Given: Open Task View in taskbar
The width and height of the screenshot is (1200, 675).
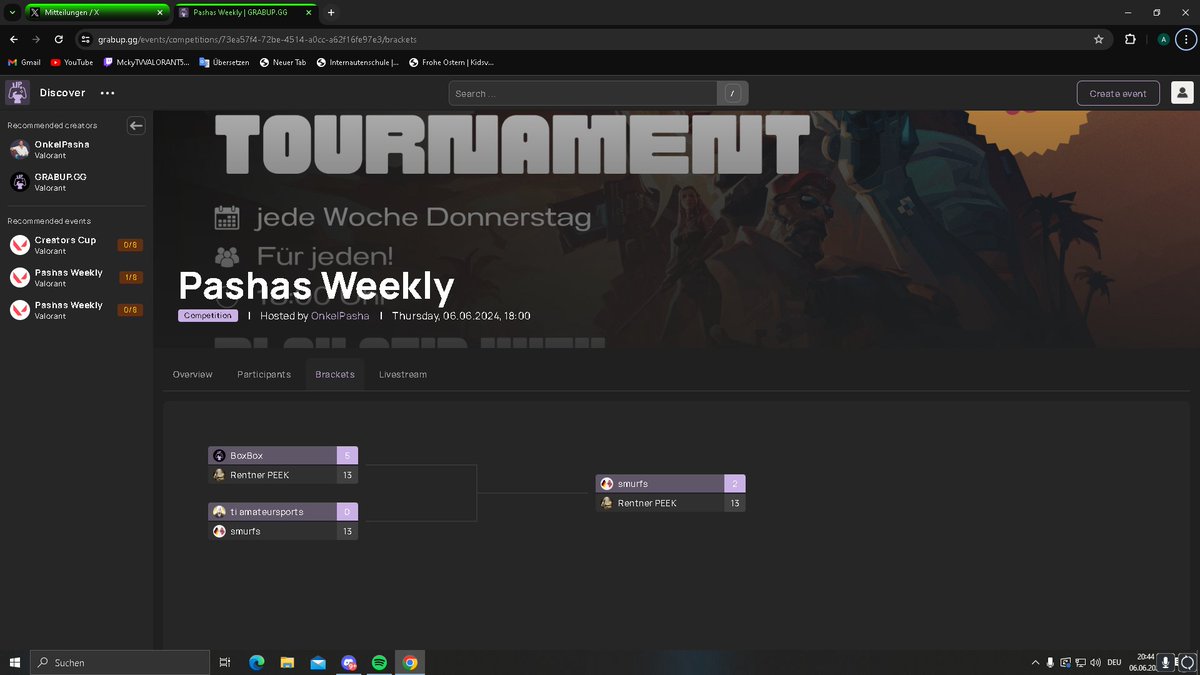Looking at the screenshot, I should coord(225,662).
